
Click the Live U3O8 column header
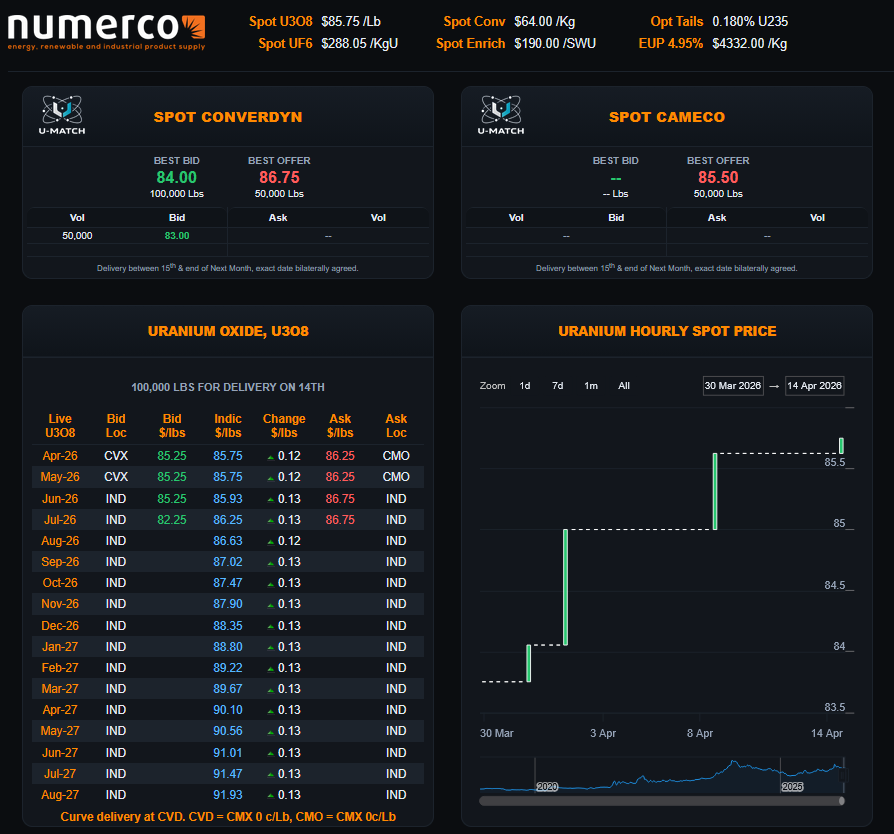tap(60, 426)
